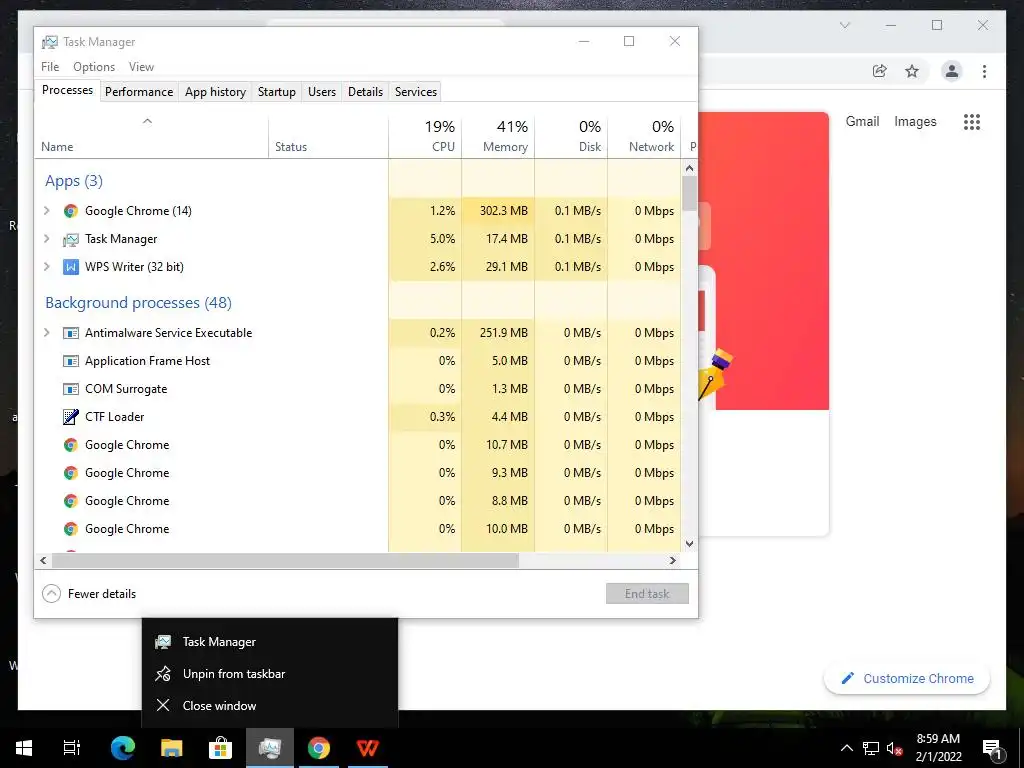The image size is (1024, 768).
Task: Open the Options menu
Action: click(94, 67)
